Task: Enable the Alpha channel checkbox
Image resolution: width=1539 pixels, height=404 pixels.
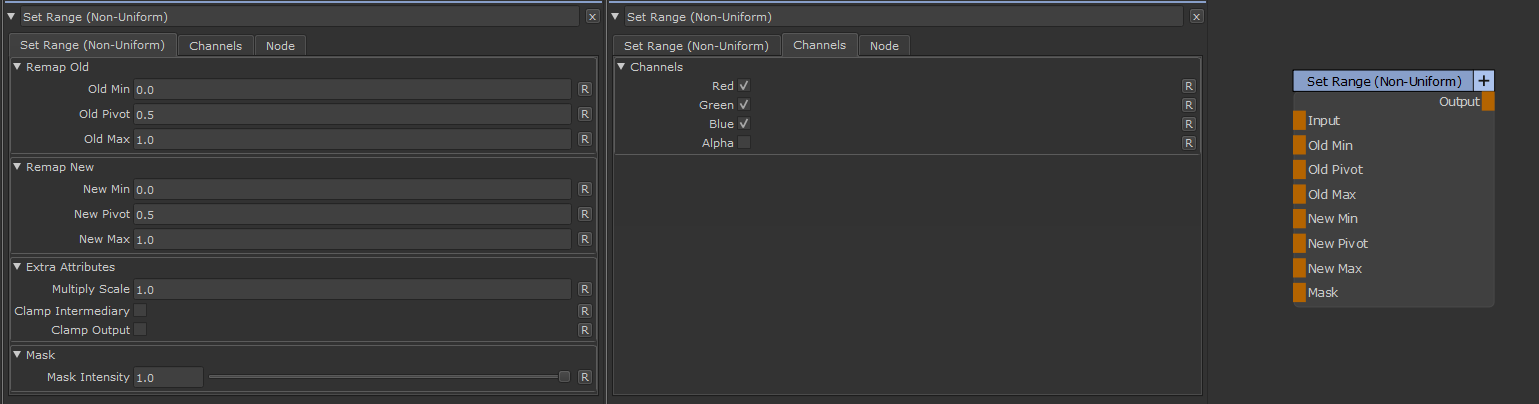Action: (744, 143)
